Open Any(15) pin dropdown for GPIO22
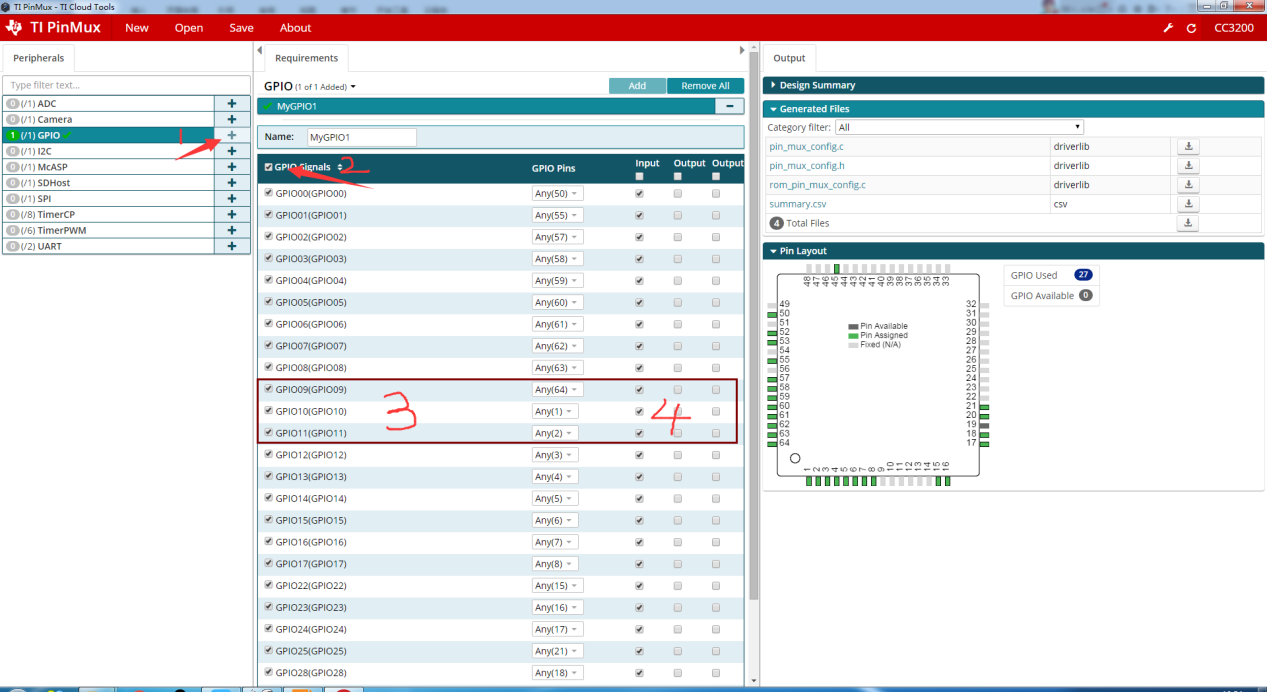1267x692 pixels. [557, 585]
